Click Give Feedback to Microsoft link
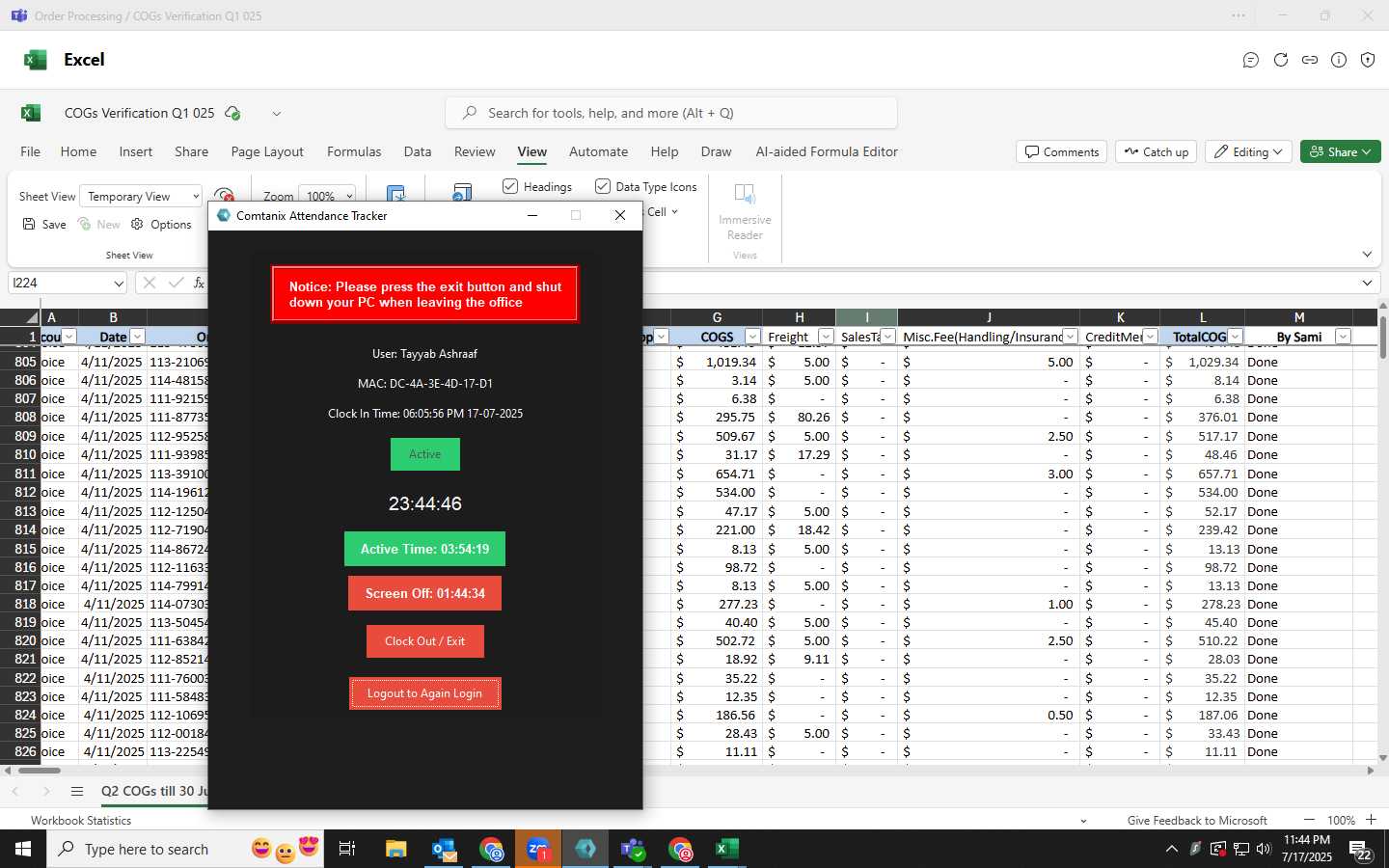 pyautogui.click(x=1197, y=820)
